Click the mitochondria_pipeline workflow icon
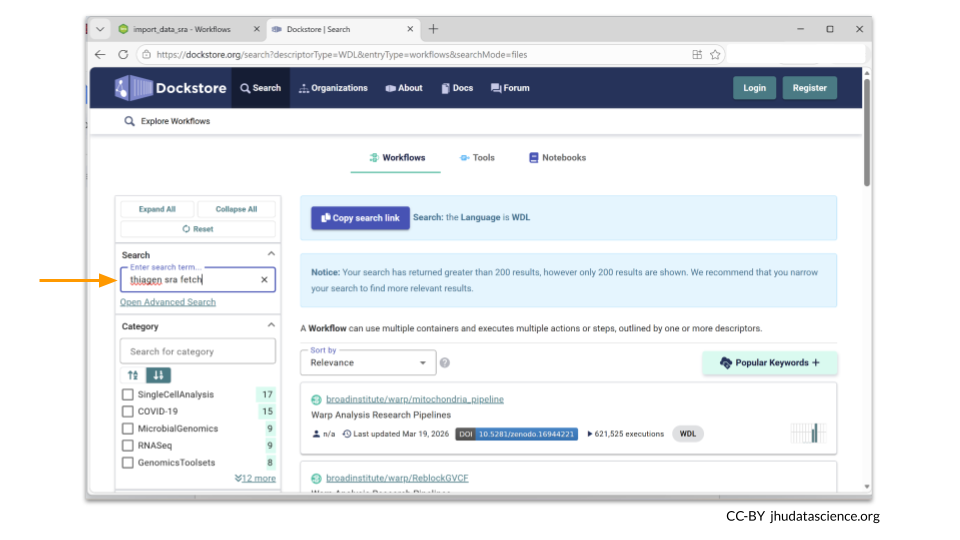The width and height of the screenshot is (960, 540). pos(316,400)
